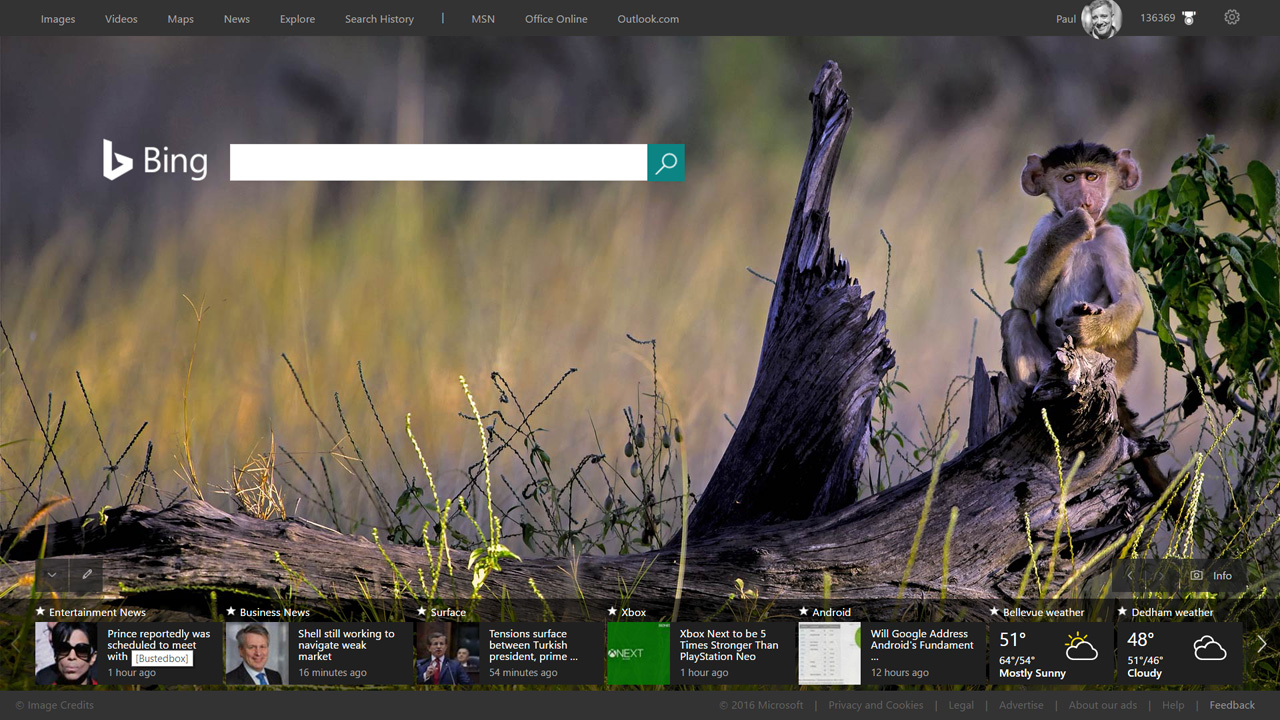Collapse the news strip with the down chevron
Viewport: 1280px width, 720px height.
click(x=52, y=574)
